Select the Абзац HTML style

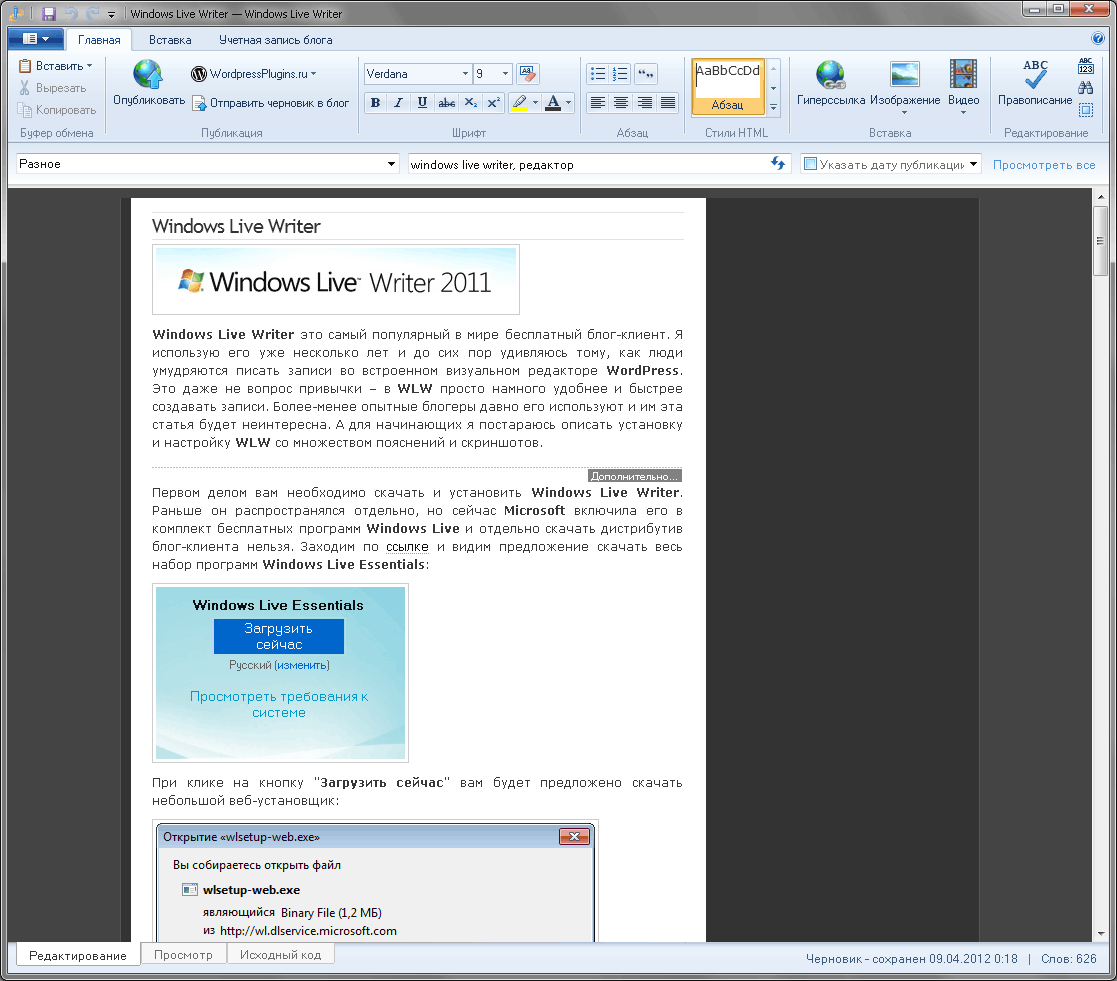pos(727,86)
